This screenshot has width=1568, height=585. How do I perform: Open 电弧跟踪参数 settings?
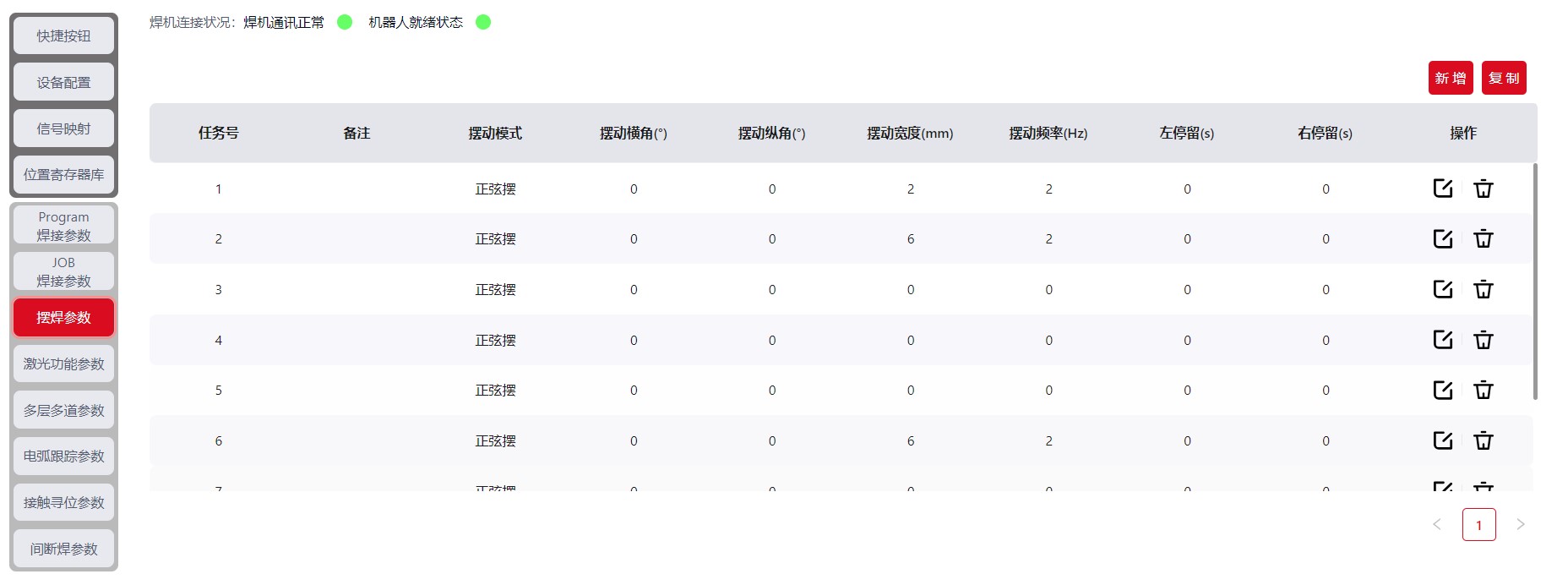(x=63, y=457)
